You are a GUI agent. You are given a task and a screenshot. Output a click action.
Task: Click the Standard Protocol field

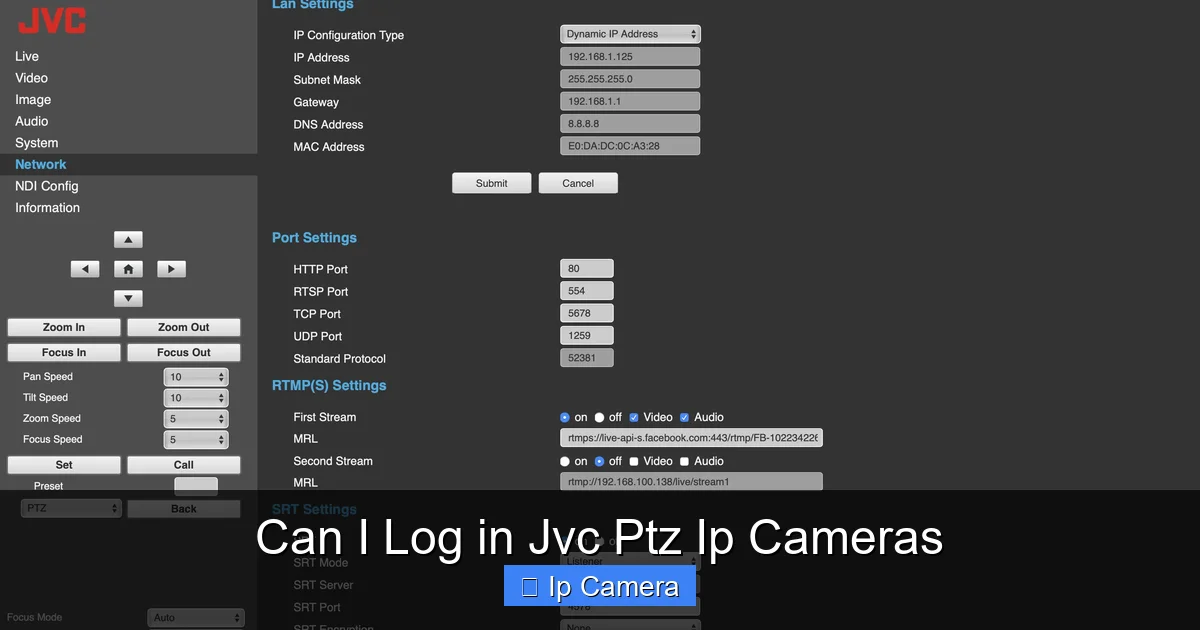(587, 358)
